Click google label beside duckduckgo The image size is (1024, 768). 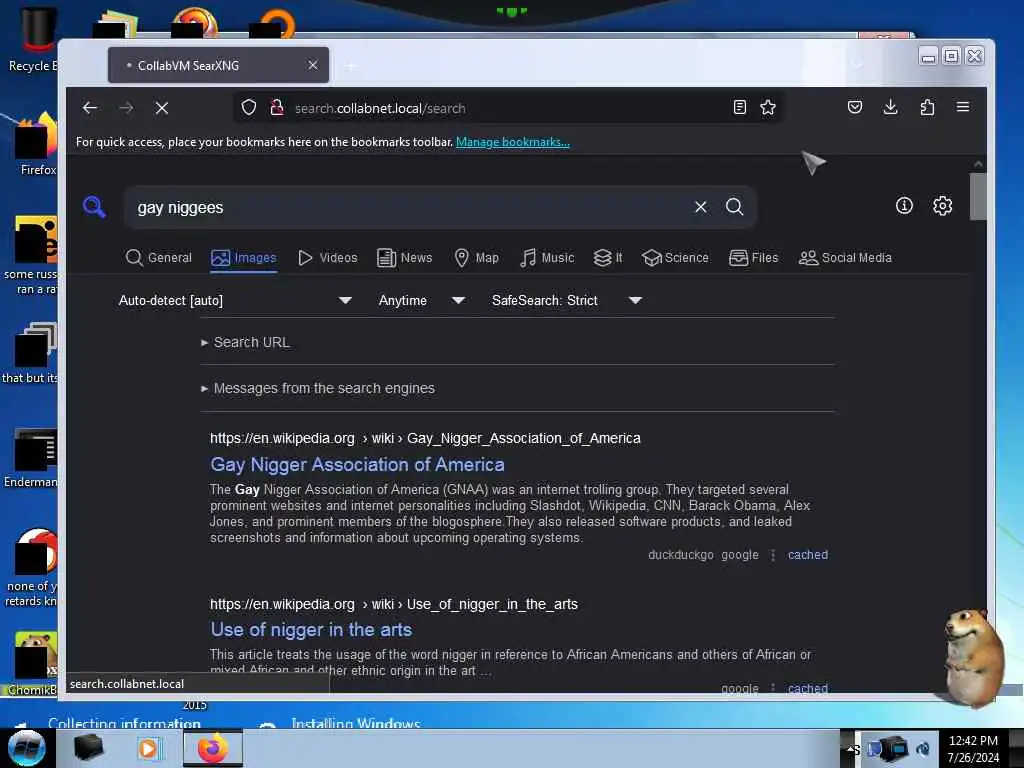[740, 554]
